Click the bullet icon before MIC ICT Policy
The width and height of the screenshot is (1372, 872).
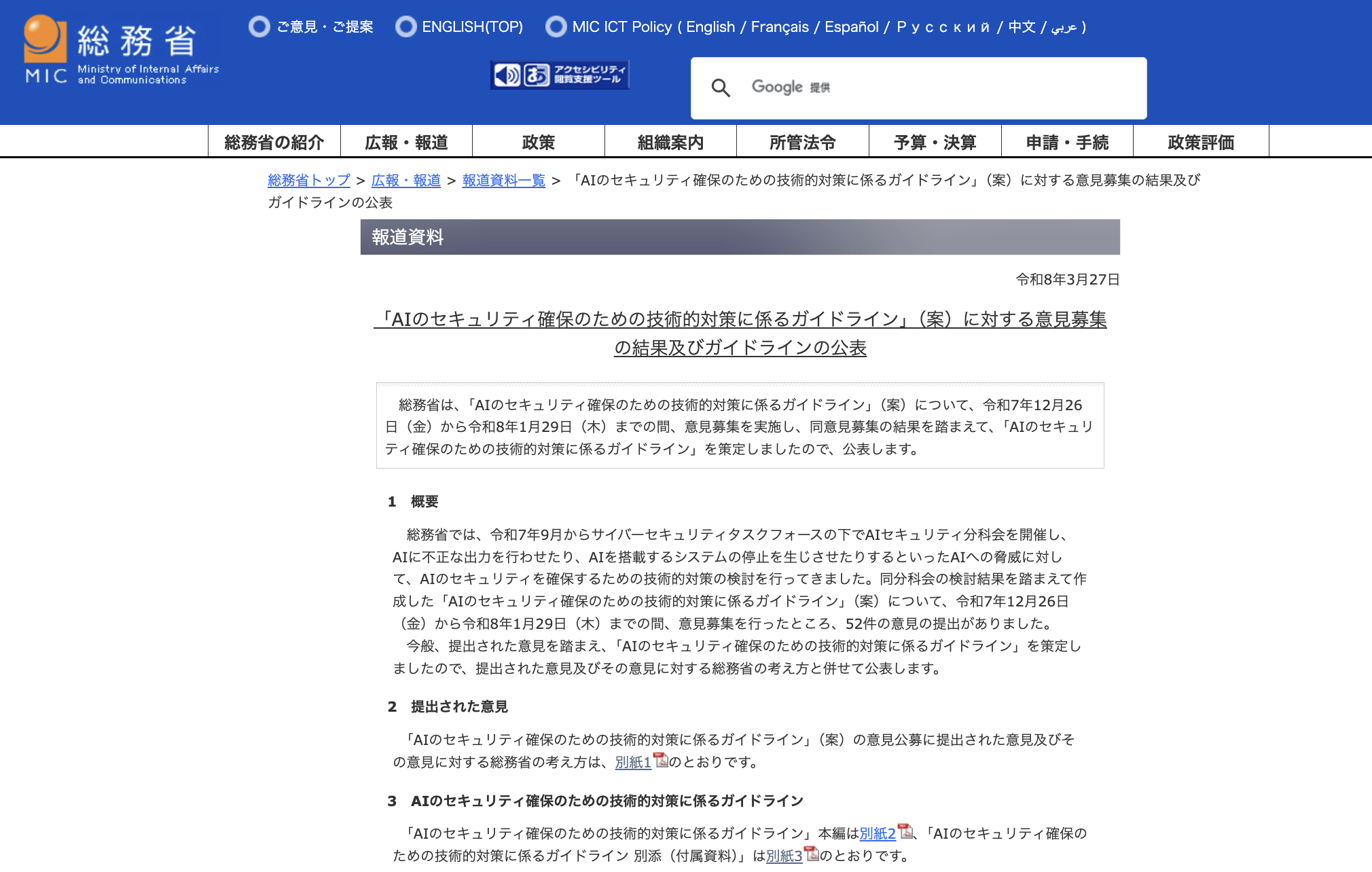(556, 26)
